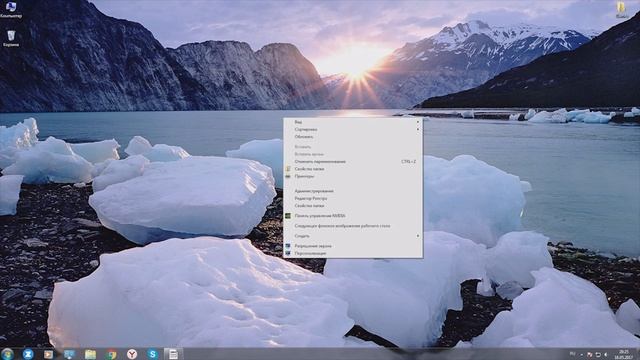640x360 pixels.
Task: Launch the media player taskbar icon
Action: (x=48, y=354)
